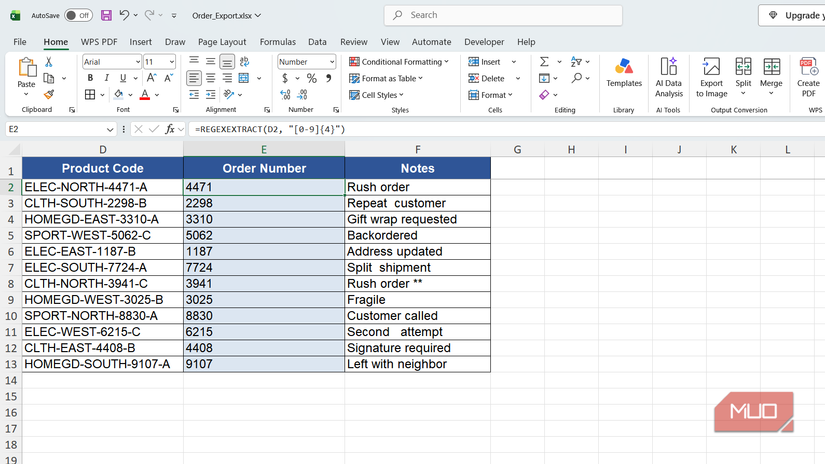
Task: Open the Format cells dropdown
Action: pyautogui.click(x=490, y=95)
